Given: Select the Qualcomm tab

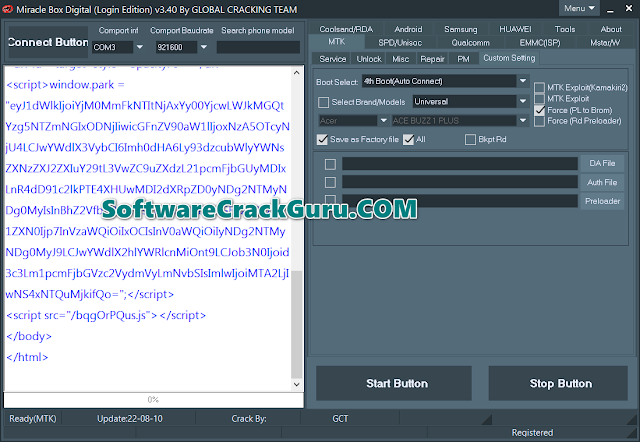Looking at the screenshot, I should [x=470, y=42].
